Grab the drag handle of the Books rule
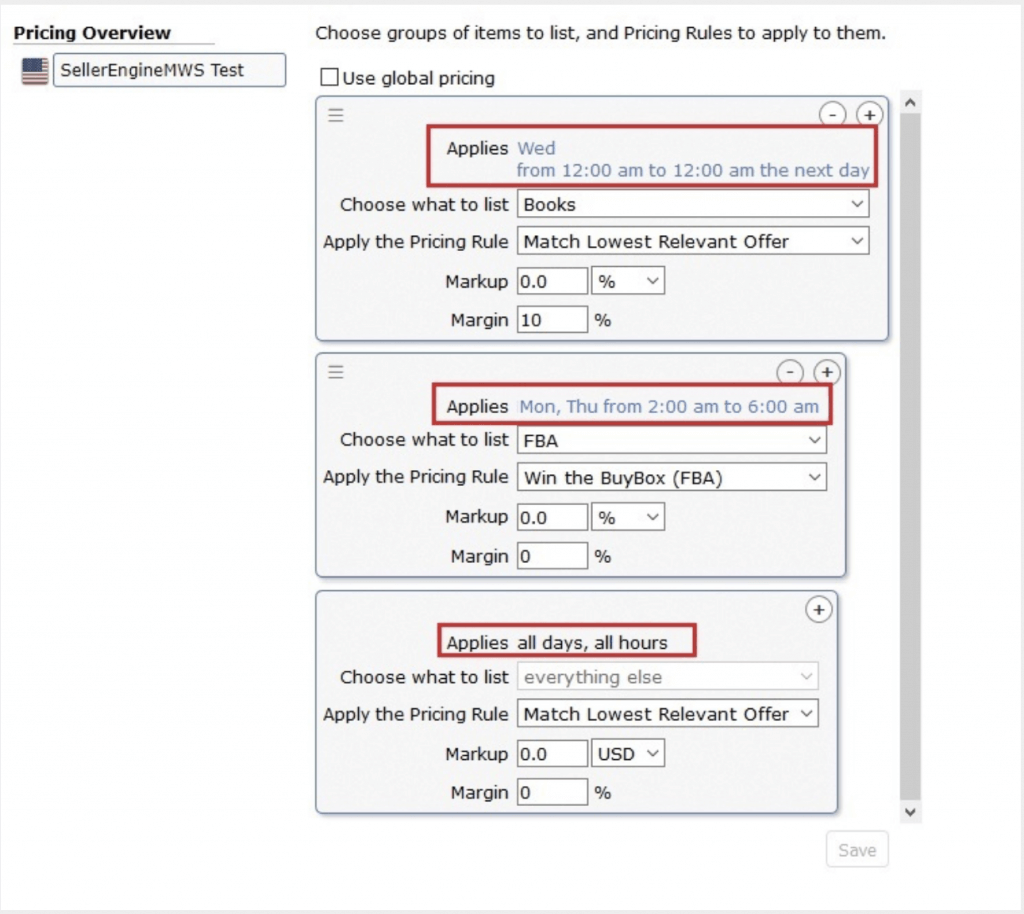This screenshot has width=1024, height=914. point(336,115)
